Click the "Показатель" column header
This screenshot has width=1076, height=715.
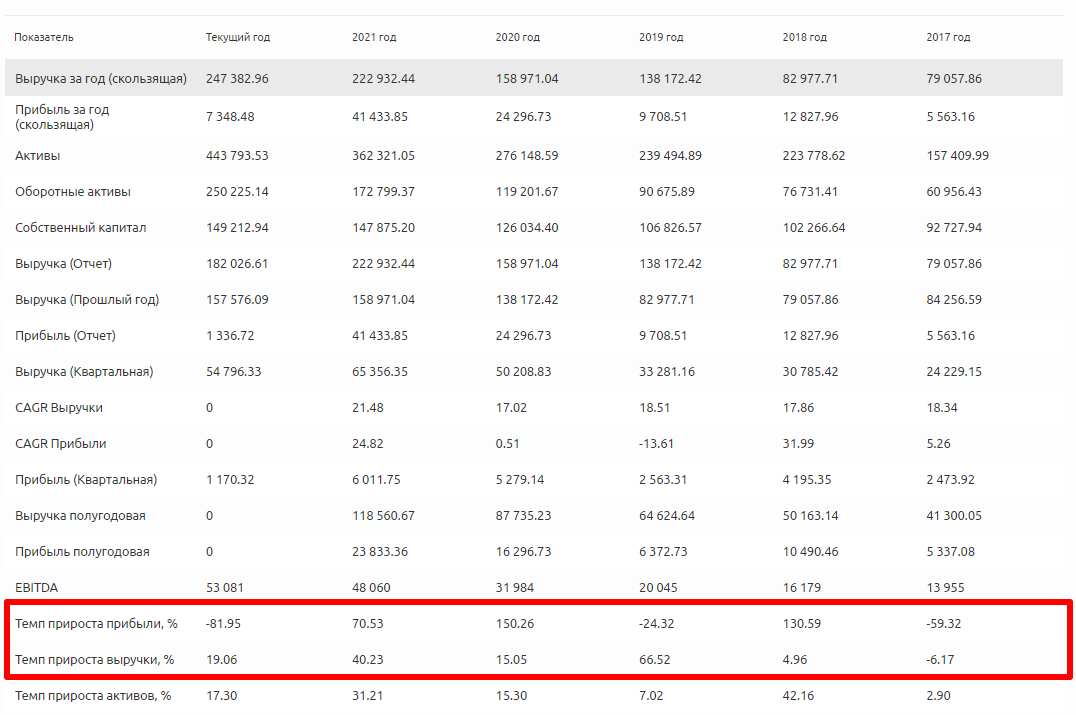[44, 37]
